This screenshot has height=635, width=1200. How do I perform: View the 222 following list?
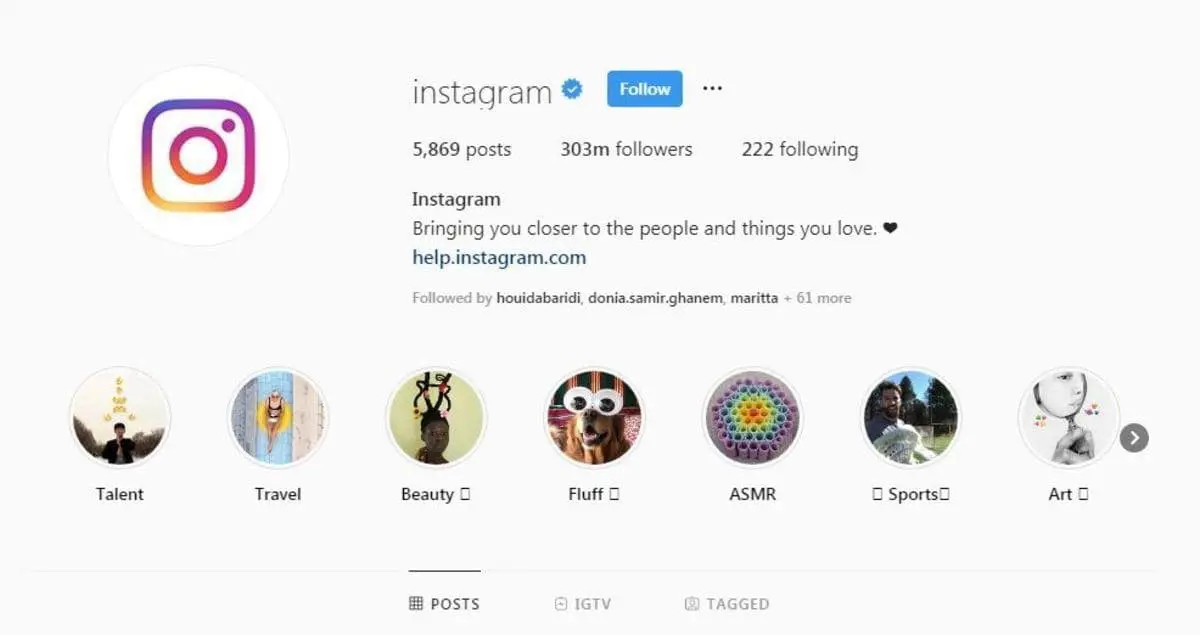coord(800,149)
